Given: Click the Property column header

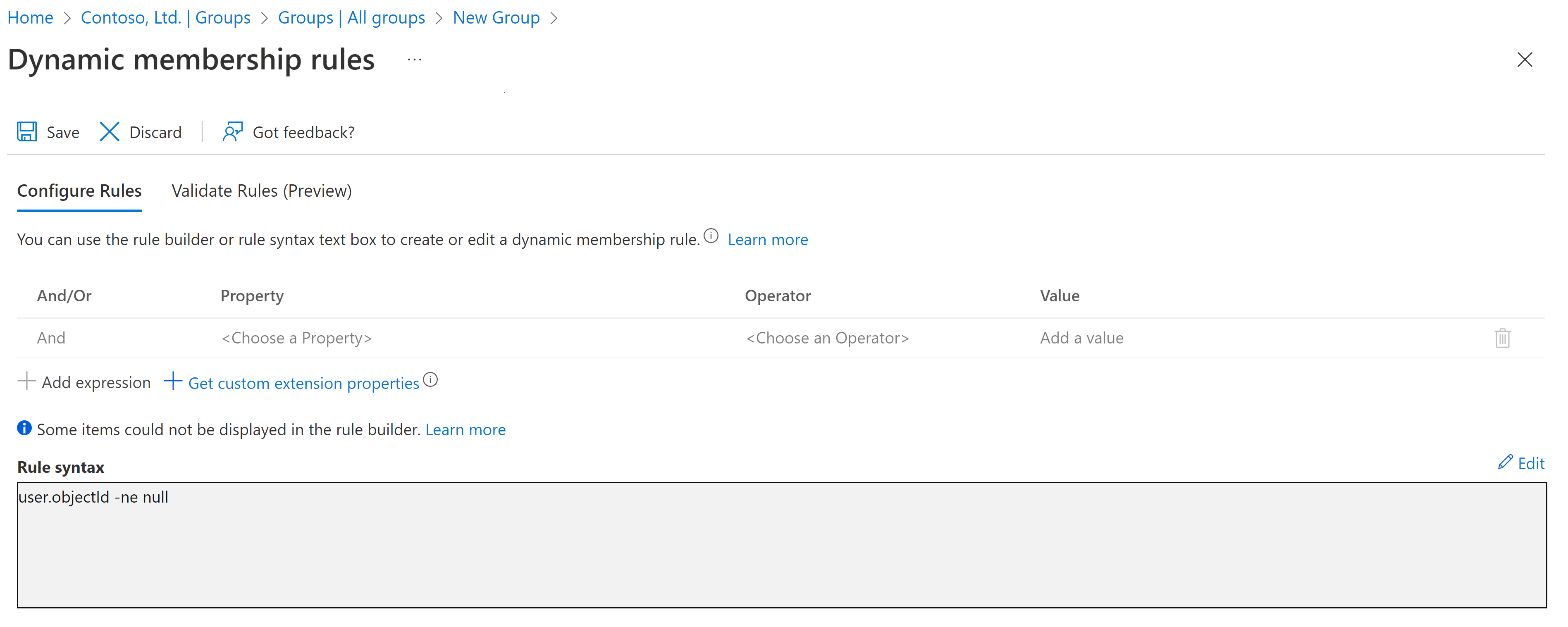Looking at the screenshot, I should [252, 296].
